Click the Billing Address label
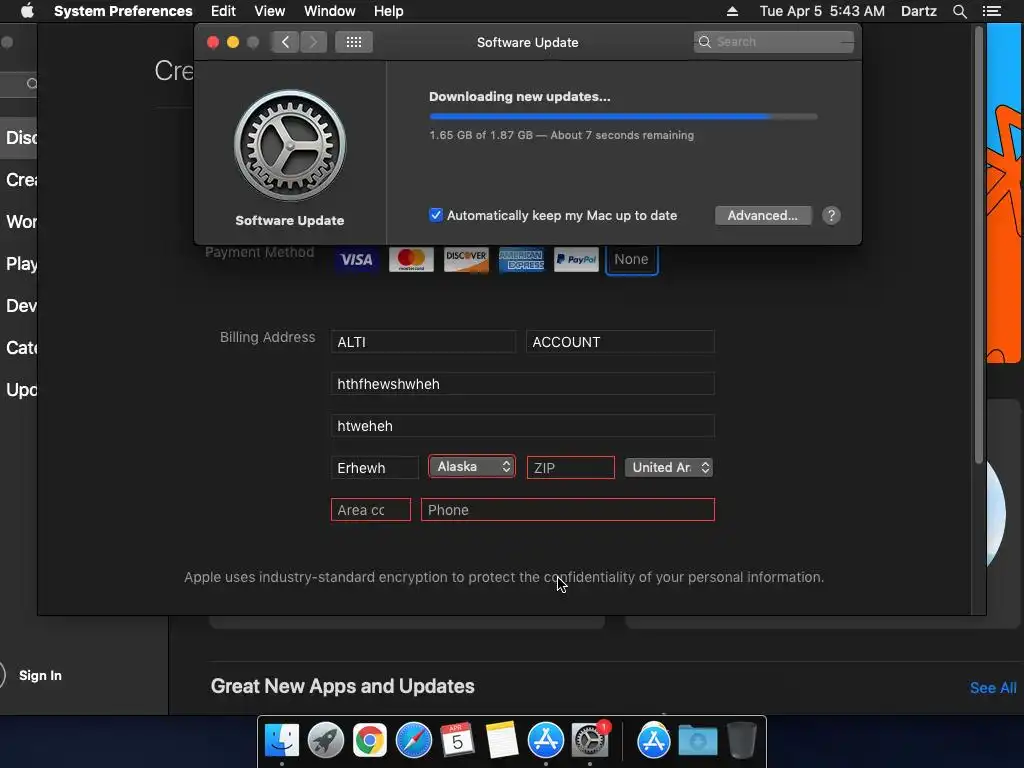Screen dimensions: 1024x768 [267, 337]
